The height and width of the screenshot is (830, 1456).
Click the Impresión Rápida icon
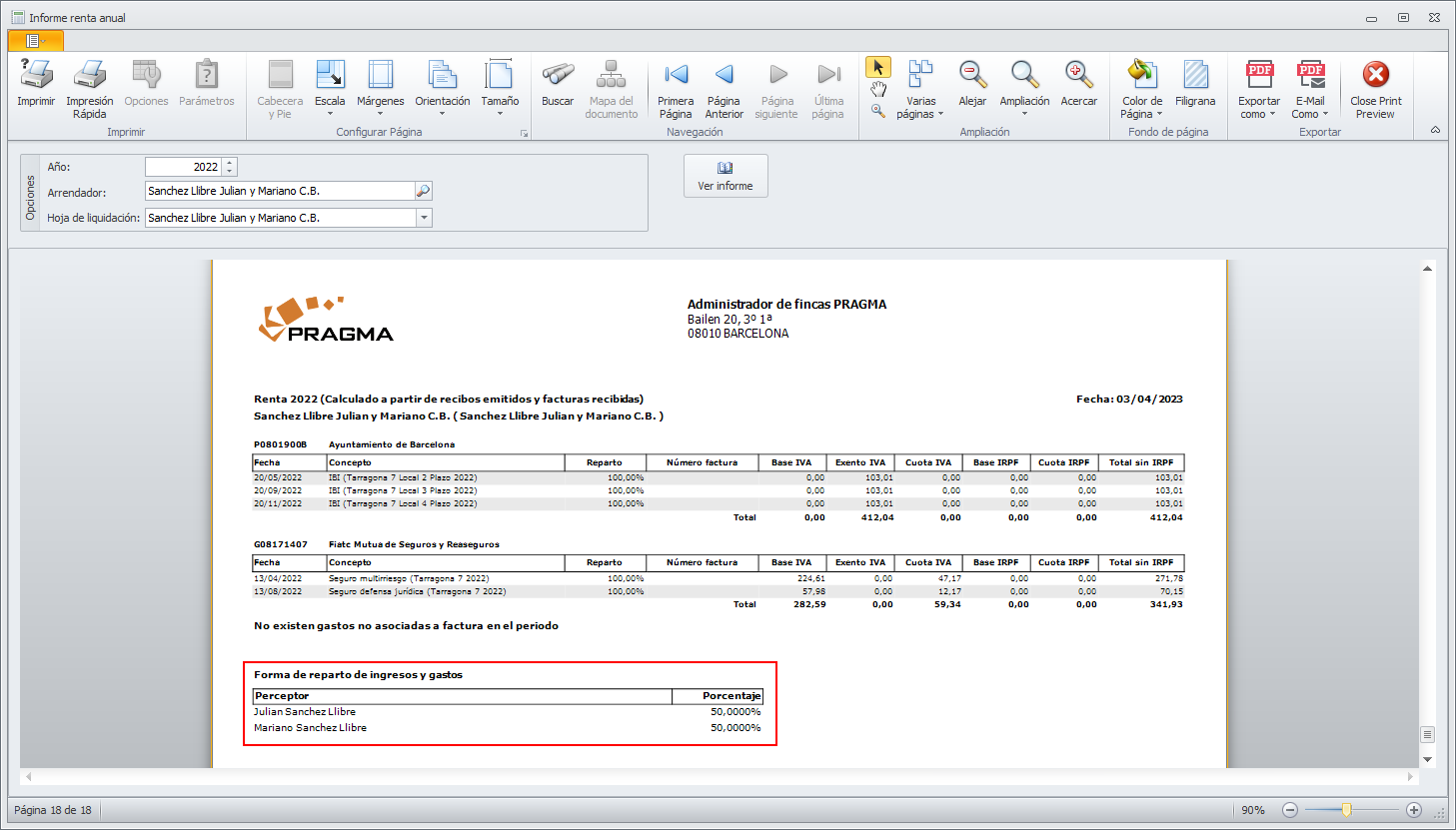[89, 76]
